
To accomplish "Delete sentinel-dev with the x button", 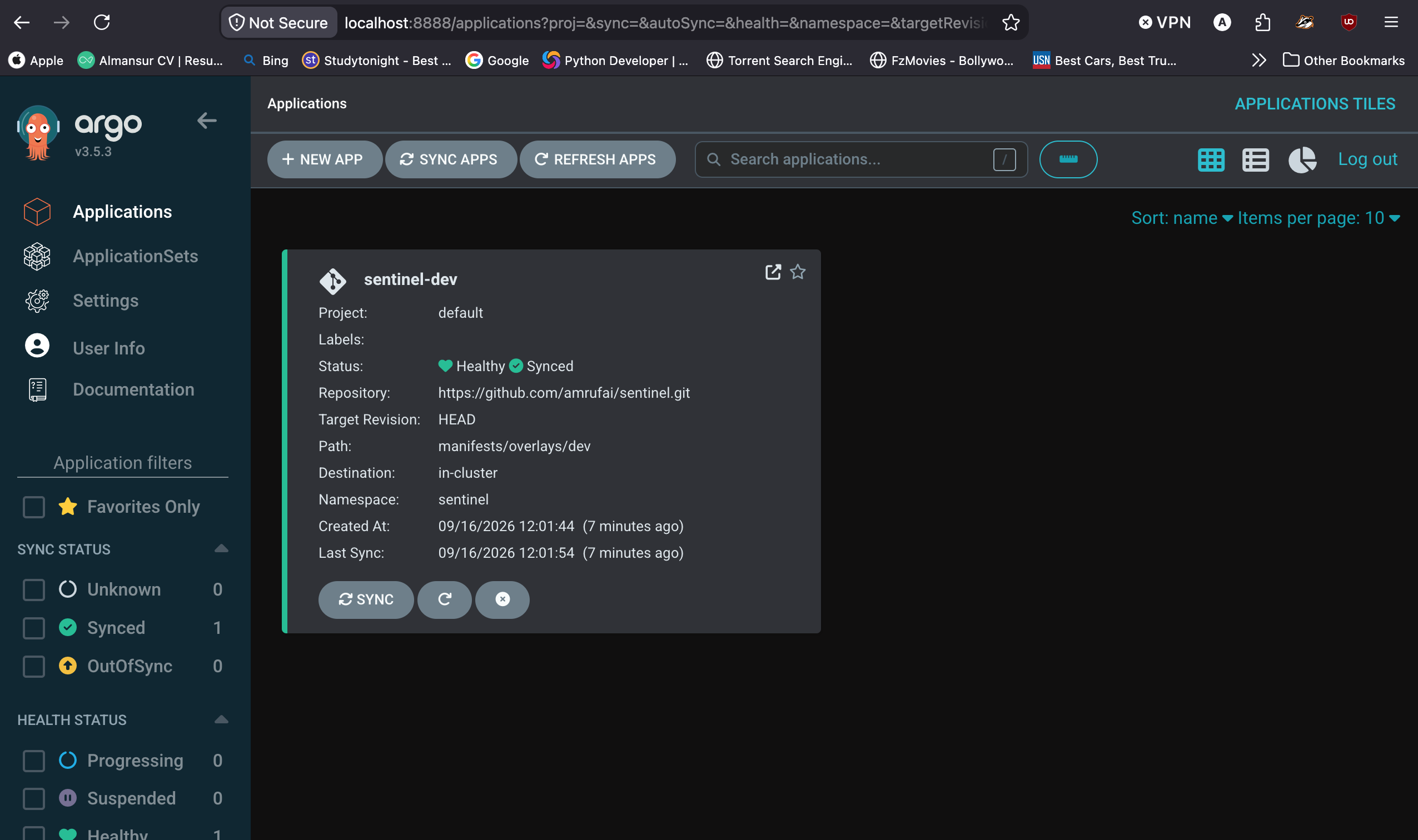I will tap(502, 599).
